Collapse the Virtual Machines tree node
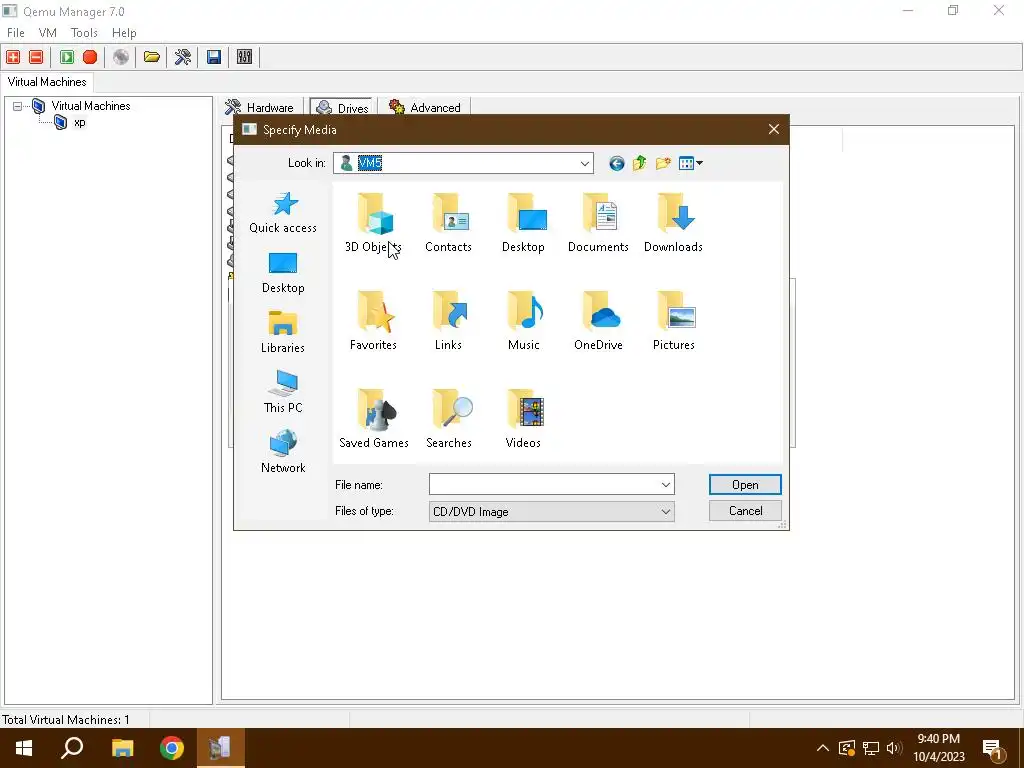The width and height of the screenshot is (1024, 768). coord(18,106)
